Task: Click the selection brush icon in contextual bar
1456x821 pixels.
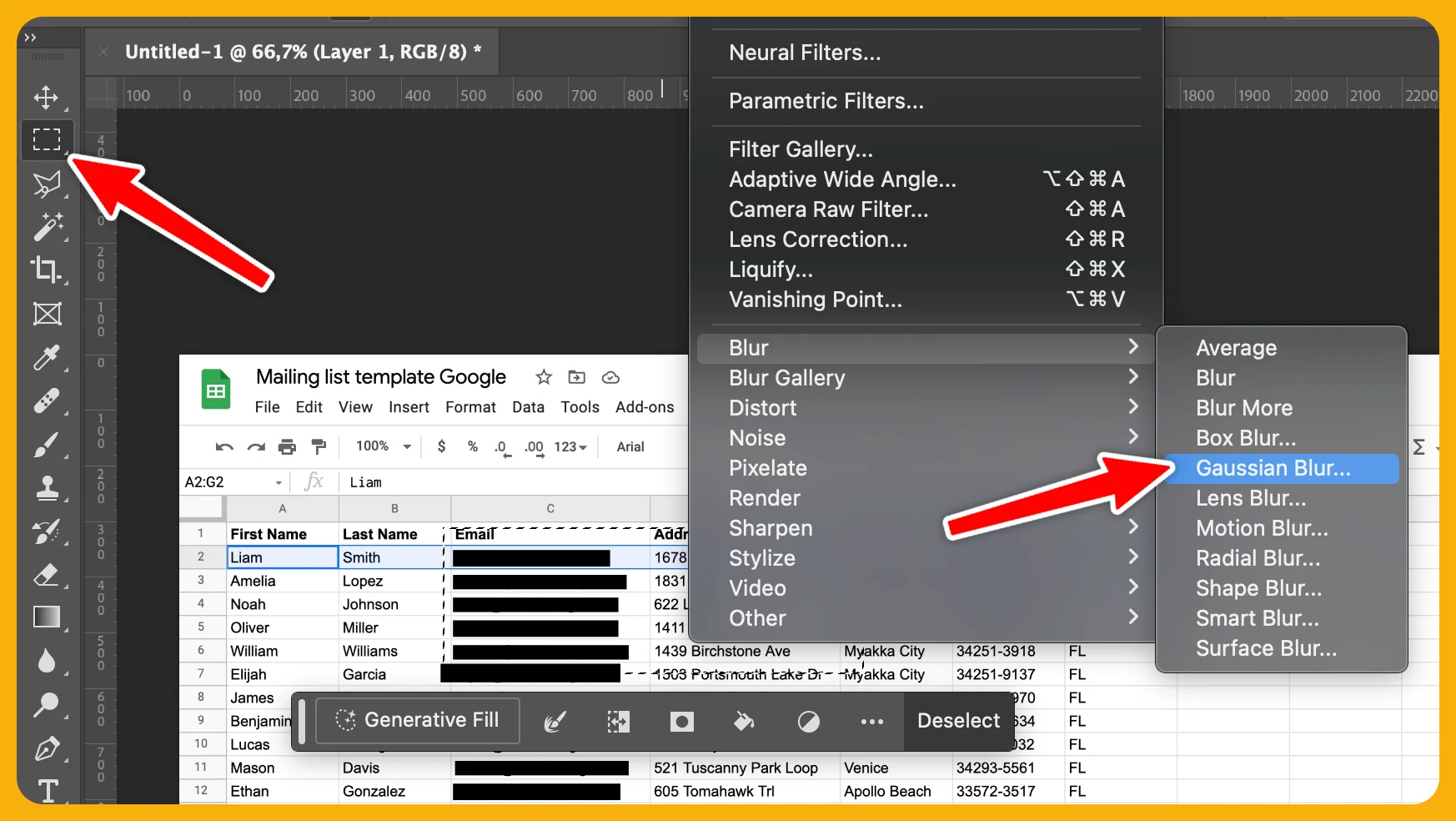Action: [x=555, y=722]
